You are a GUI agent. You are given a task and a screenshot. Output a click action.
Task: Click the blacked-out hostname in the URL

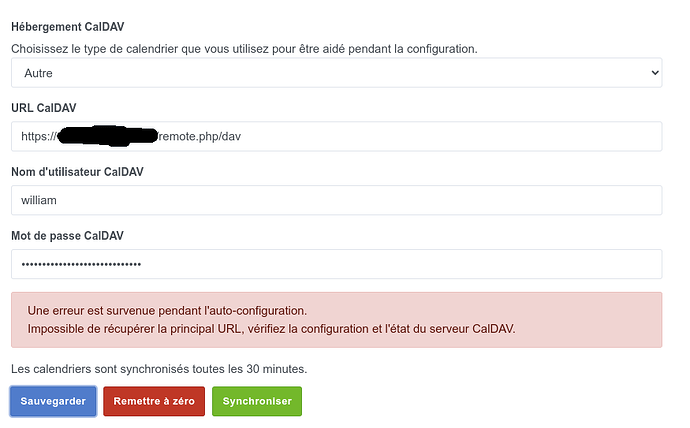108,135
